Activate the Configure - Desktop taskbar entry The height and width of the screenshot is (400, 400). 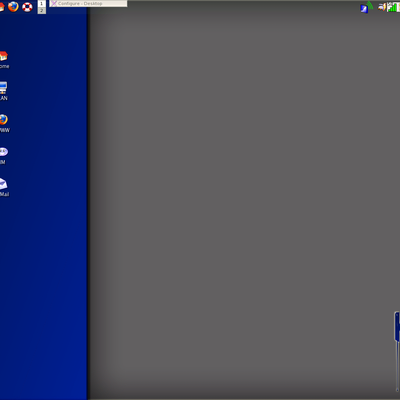(88, 3)
